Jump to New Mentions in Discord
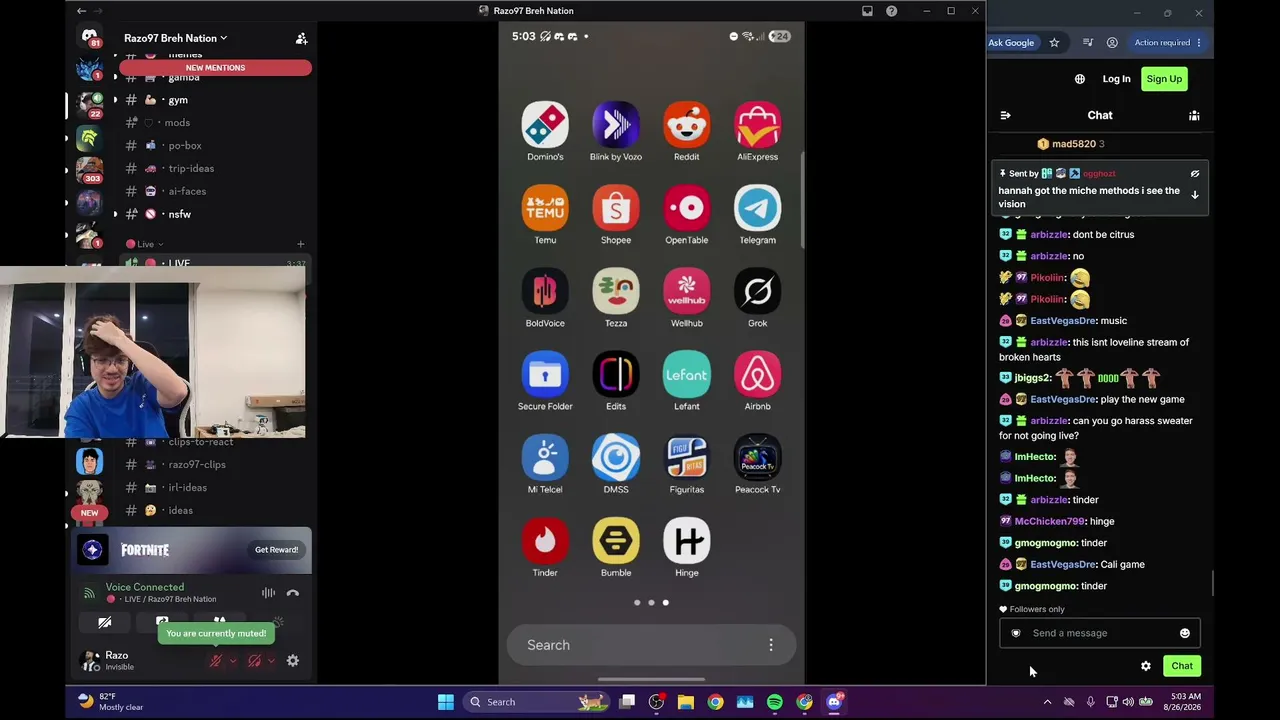Image resolution: width=1280 pixels, height=720 pixels. 215,68
